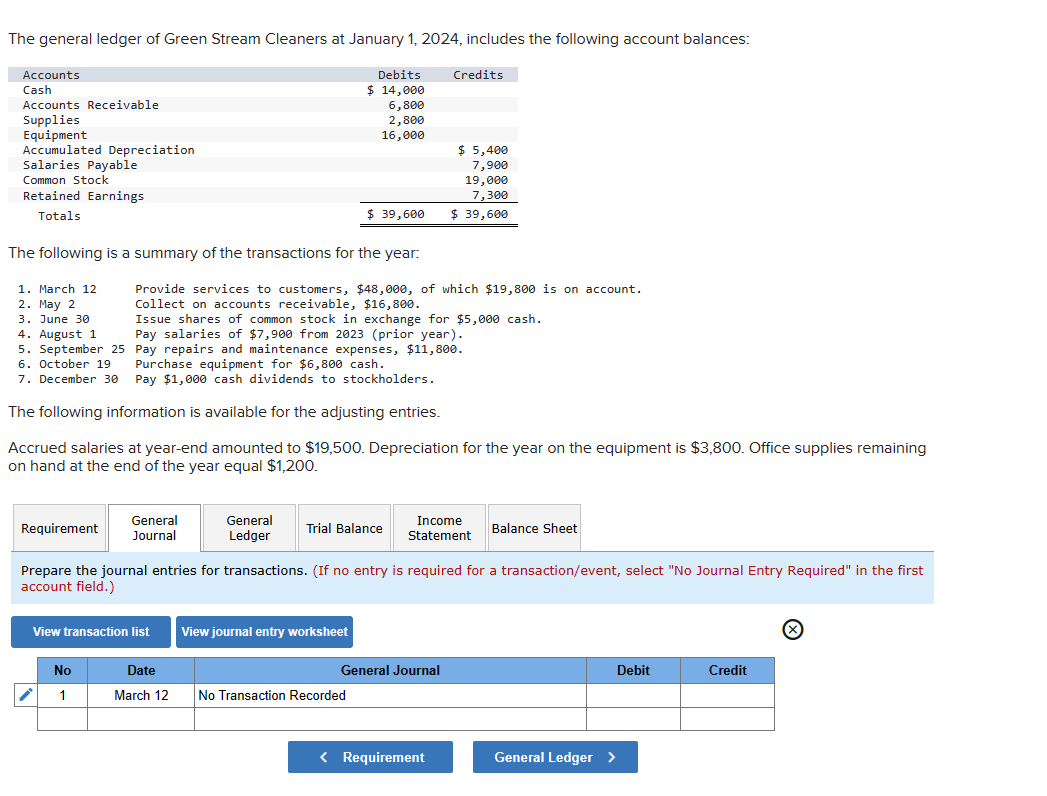Close the journal list with the circled X

click(x=793, y=630)
